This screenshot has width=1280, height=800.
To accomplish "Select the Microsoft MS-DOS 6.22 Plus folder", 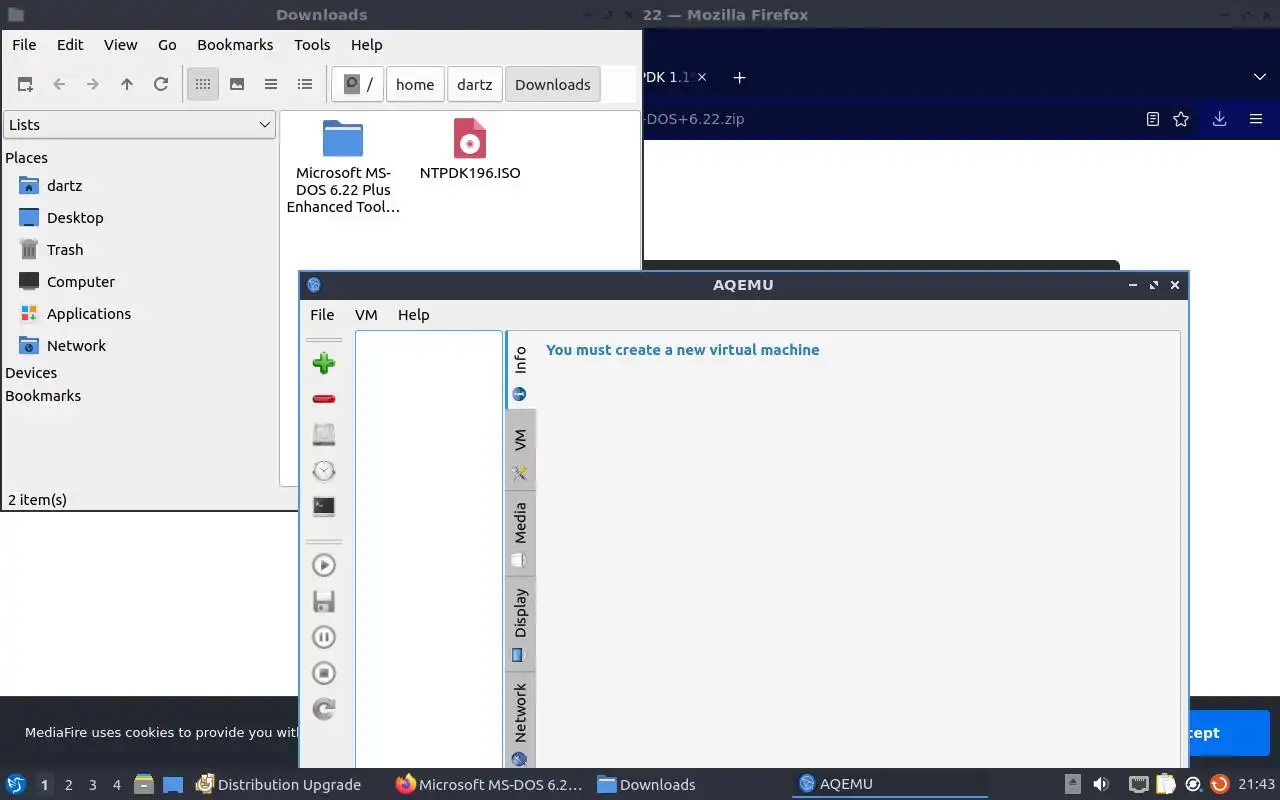I will pyautogui.click(x=343, y=166).
